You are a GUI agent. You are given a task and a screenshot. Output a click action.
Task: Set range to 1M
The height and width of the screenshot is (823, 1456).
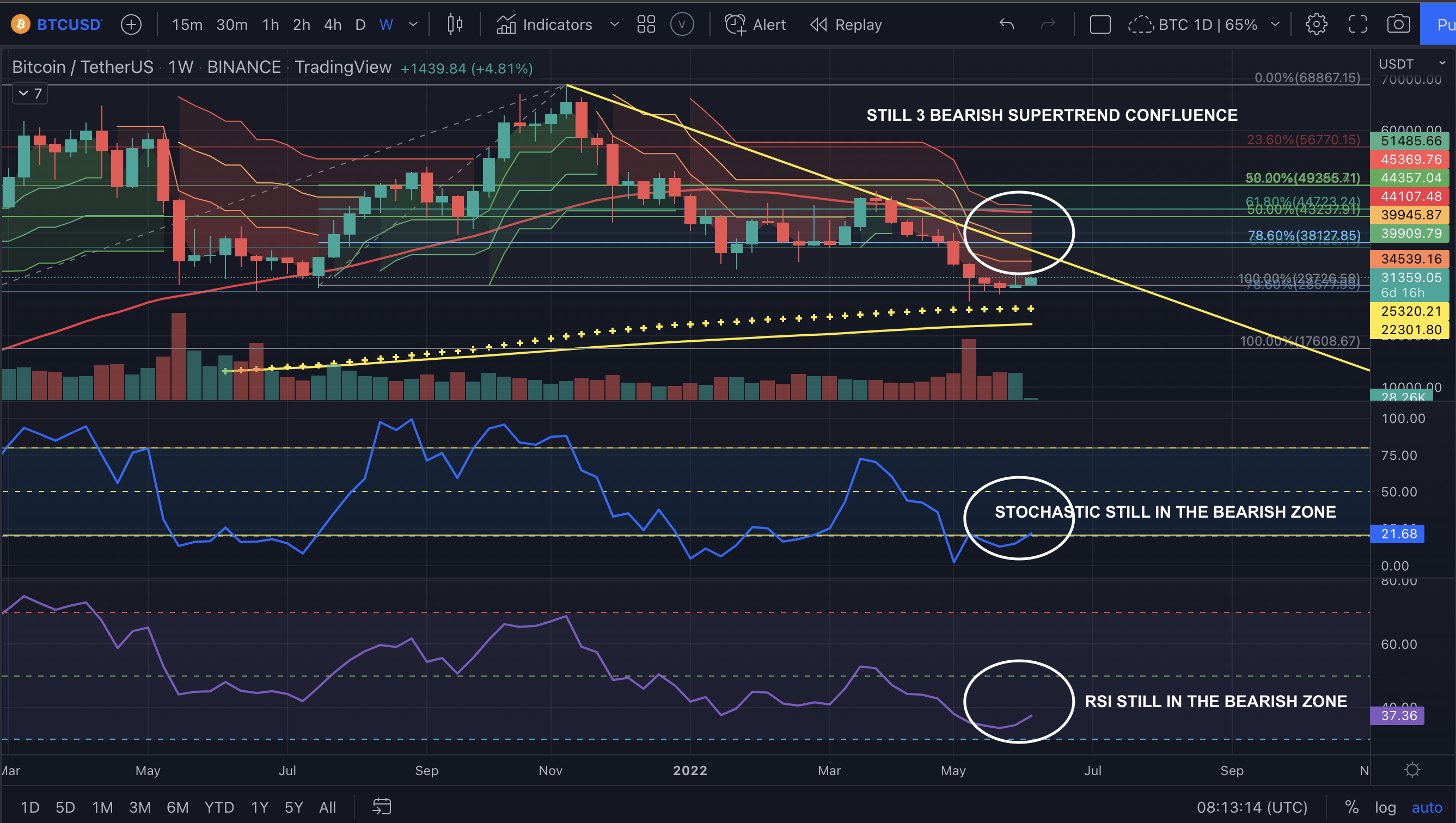[102, 807]
